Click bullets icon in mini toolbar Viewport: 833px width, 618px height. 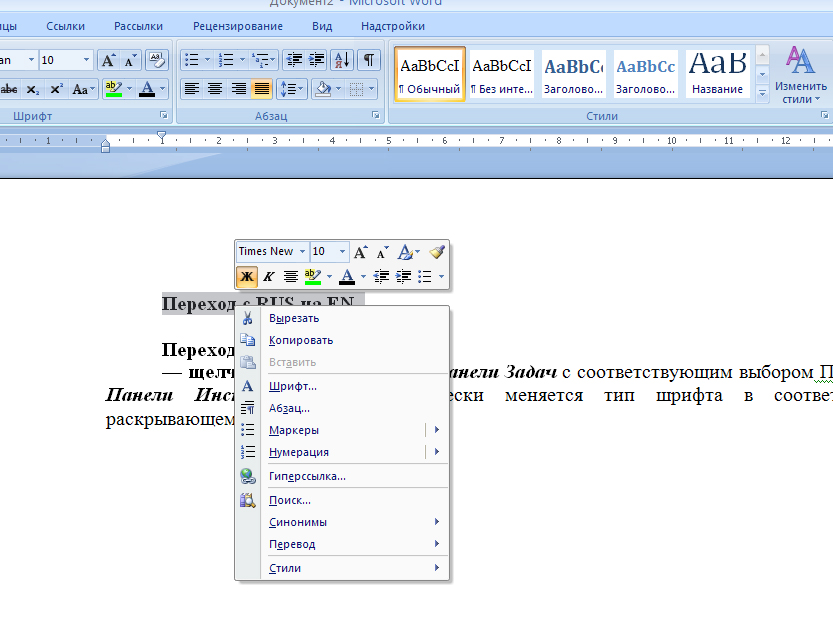(x=425, y=276)
